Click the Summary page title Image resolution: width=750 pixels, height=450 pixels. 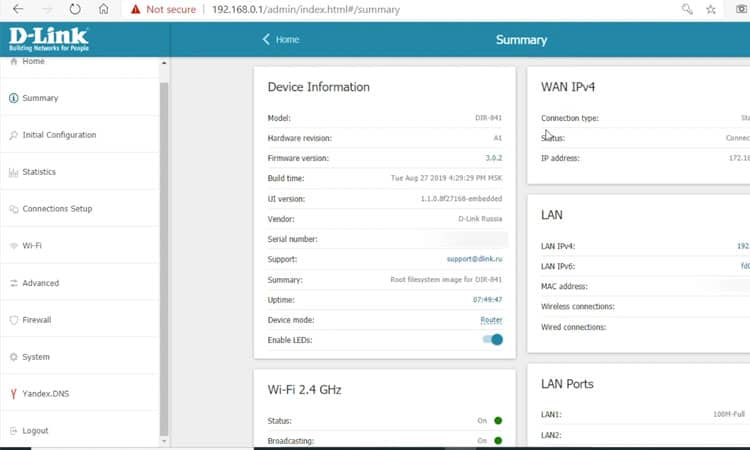click(x=521, y=40)
